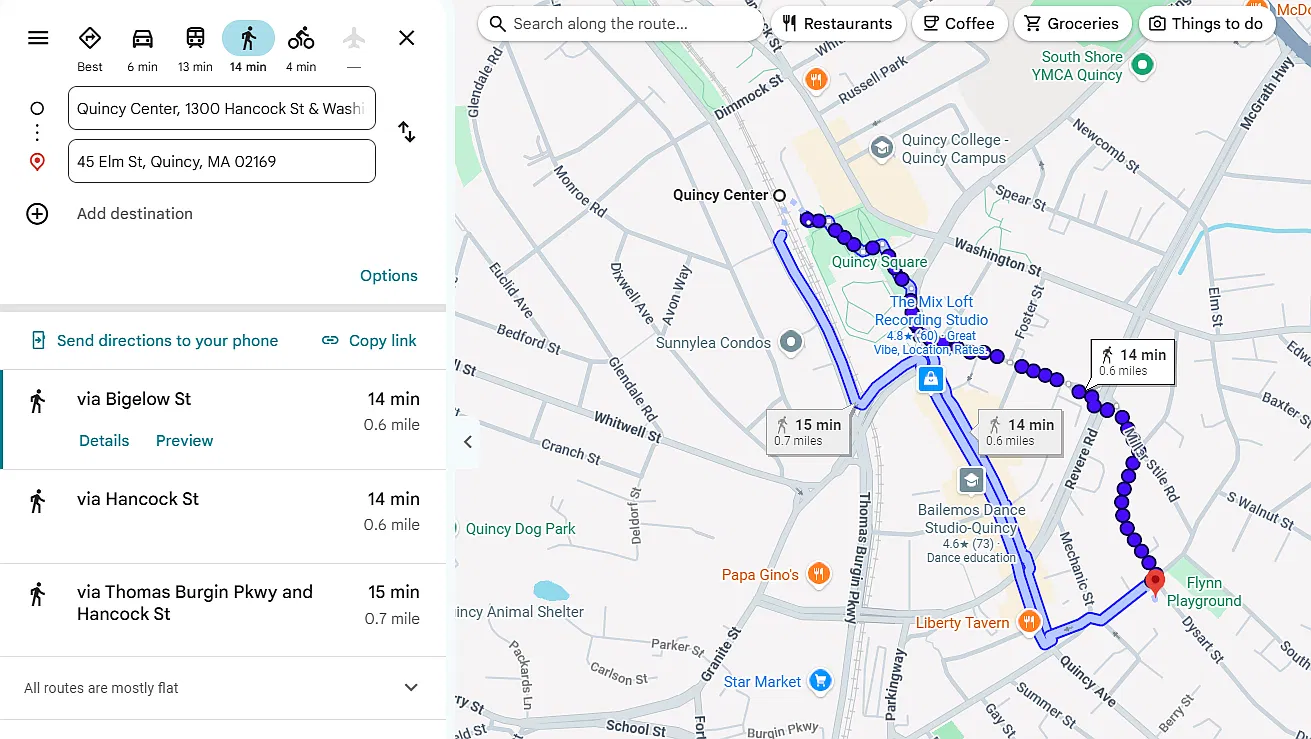This screenshot has height=739, width=1311.
Task: Click the Add destination plus icon
Action: point(37,213)
